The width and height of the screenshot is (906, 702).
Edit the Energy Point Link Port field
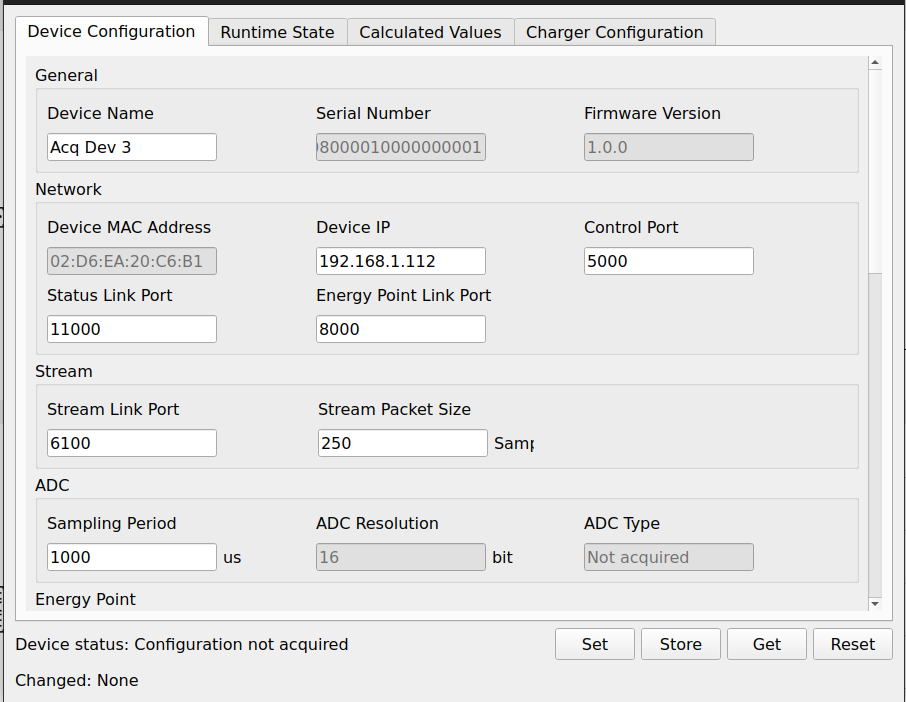click(400, 329)
